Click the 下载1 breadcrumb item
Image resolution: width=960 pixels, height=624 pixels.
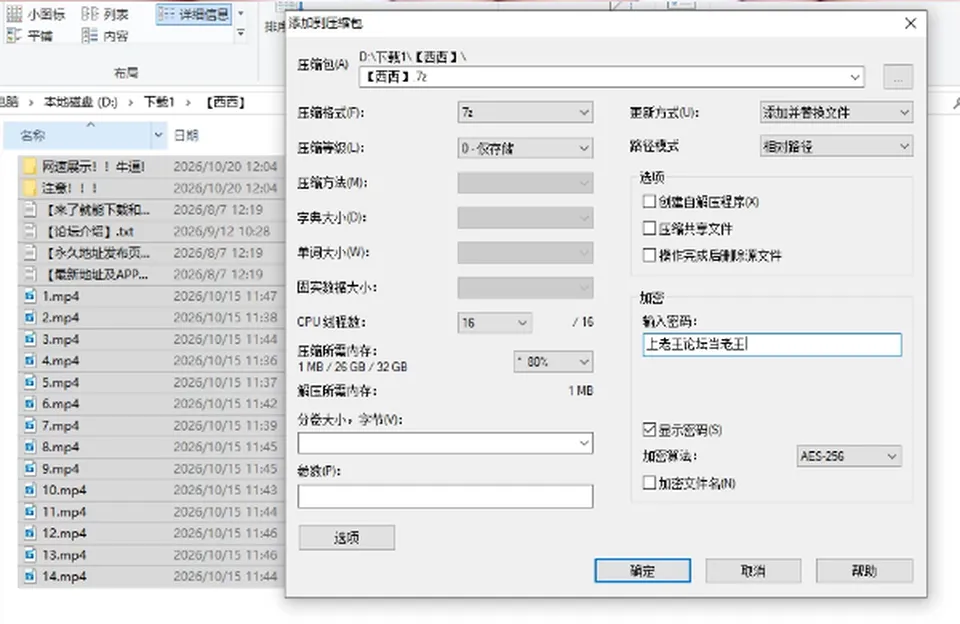pyautogui.click(x=159, y=102)
